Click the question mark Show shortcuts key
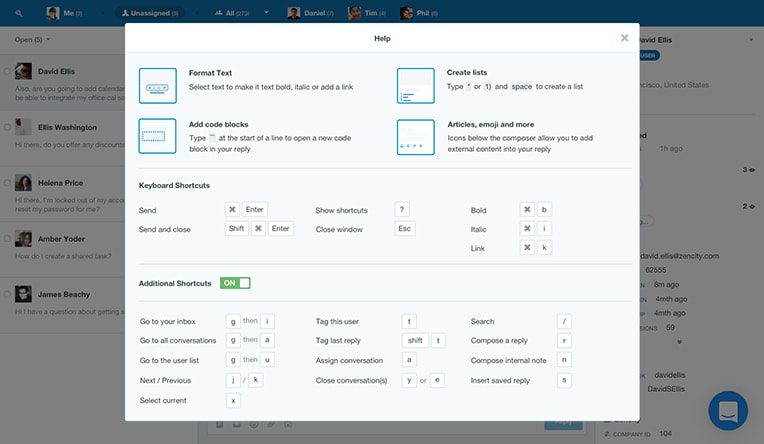Image resolution: width=764 pixels, height=444 pixels. click(x=401, y=210)
